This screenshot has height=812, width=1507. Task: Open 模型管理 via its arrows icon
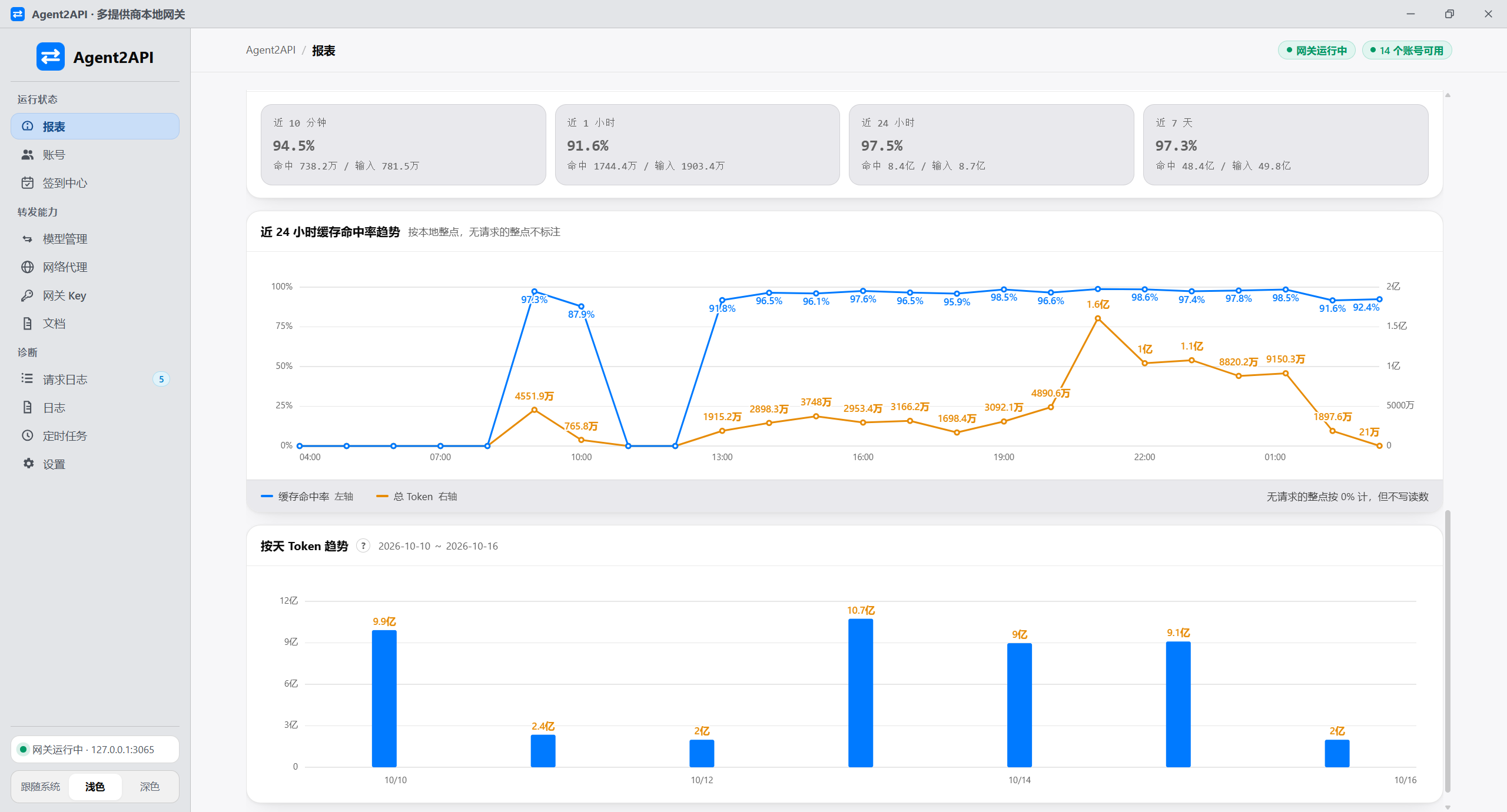pyautogui.click(x=27, y=239)
